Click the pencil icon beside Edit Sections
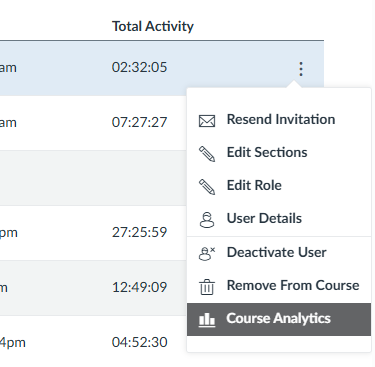The image size is (375, 367). [x=207, y=154]
